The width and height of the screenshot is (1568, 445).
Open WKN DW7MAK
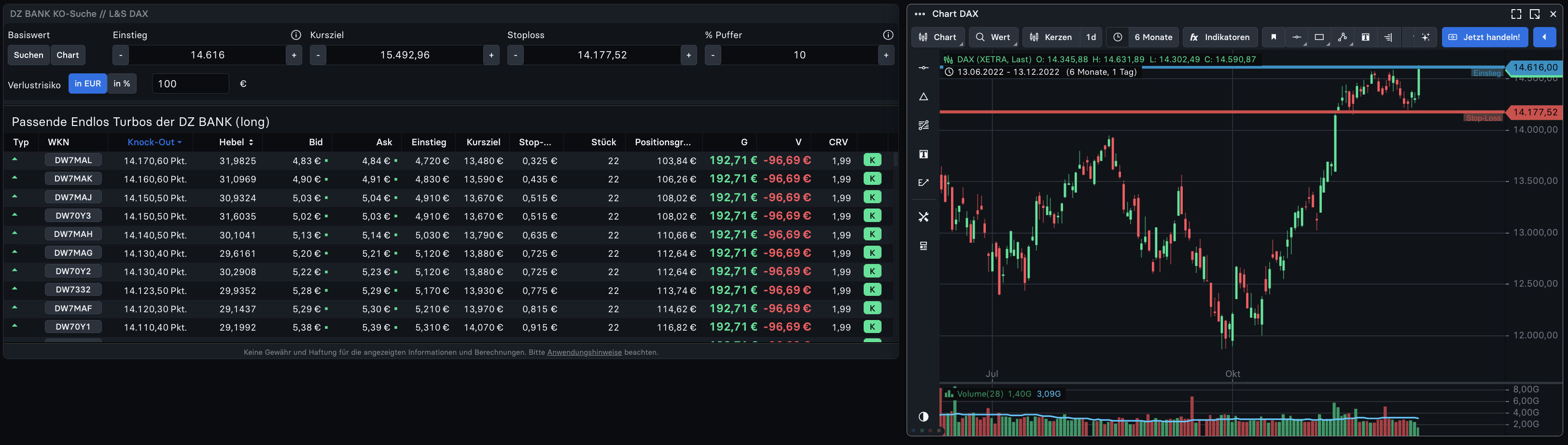pyautogui.click(x=73, y=179)
